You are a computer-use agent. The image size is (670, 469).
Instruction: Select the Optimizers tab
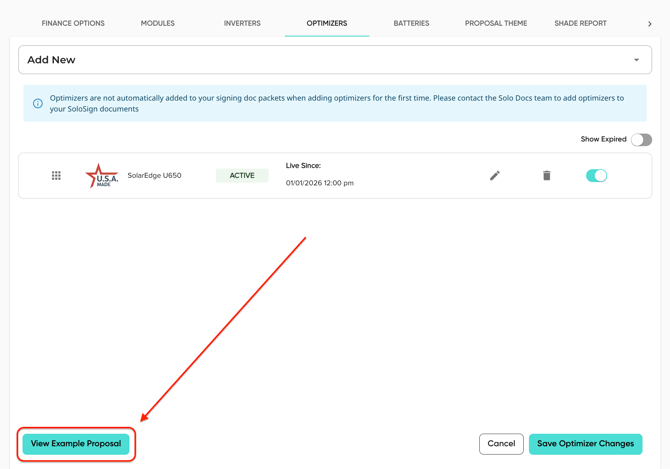327,23
